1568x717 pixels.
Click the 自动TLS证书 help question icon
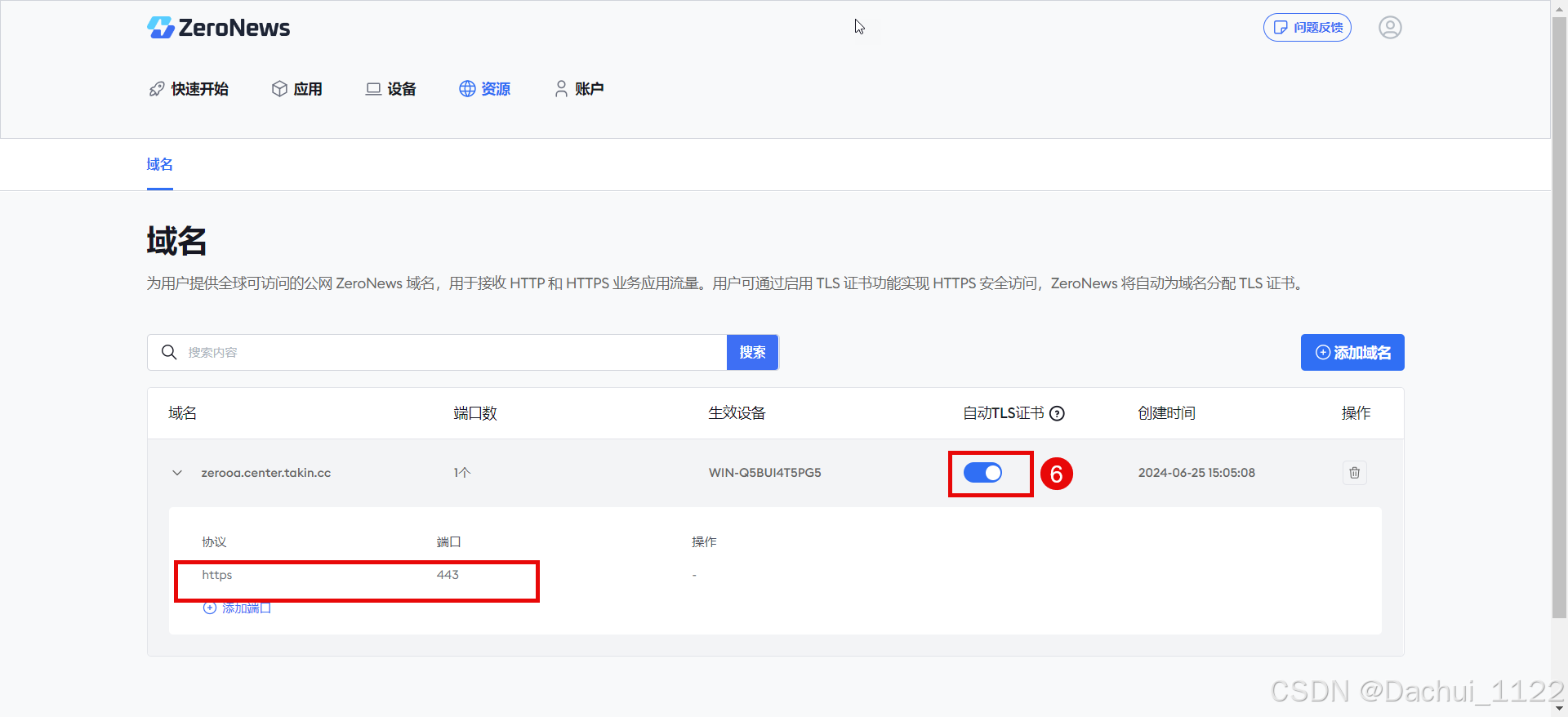coord(1057,413)
